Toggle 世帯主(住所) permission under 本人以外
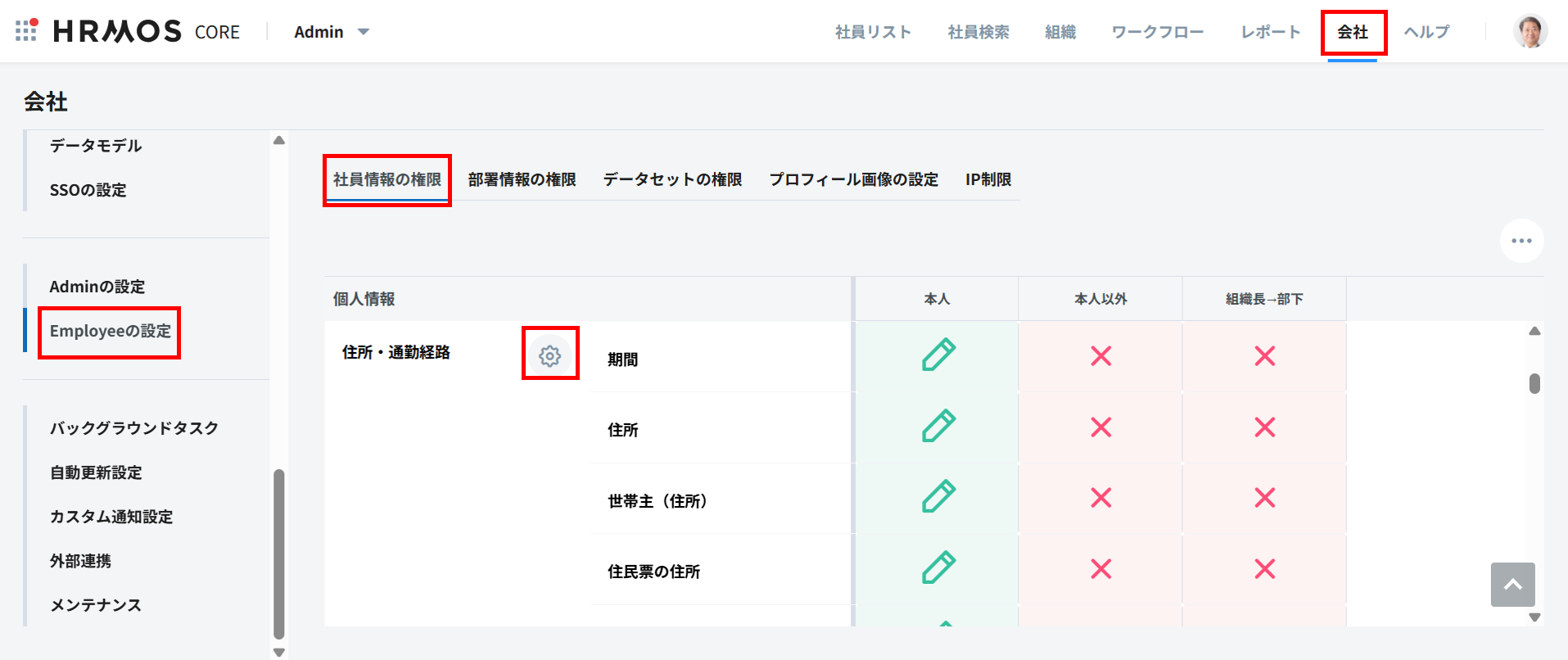 click(x=1100, y=498)
